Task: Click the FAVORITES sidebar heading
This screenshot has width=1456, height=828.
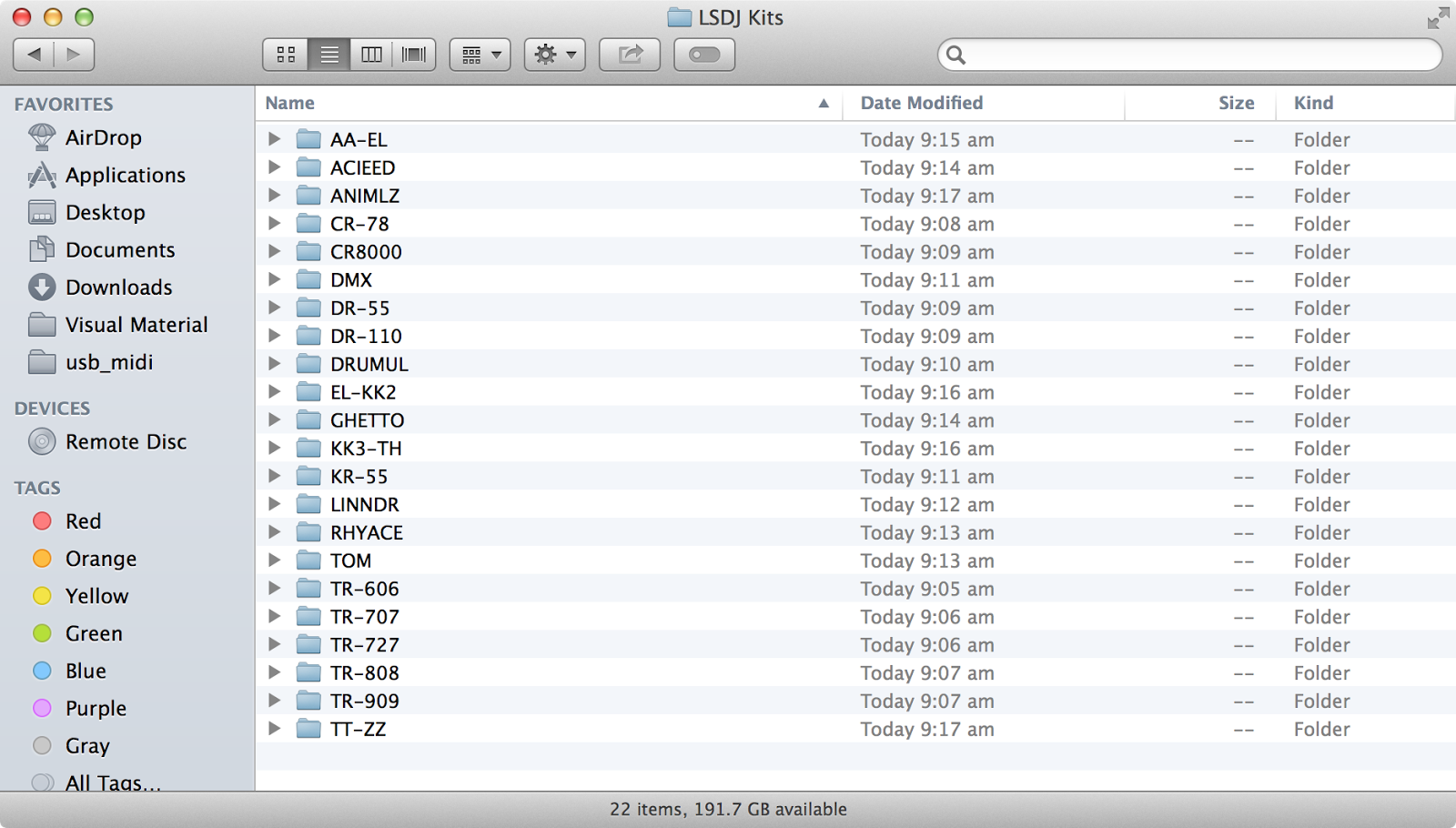Action: point(64,104)
